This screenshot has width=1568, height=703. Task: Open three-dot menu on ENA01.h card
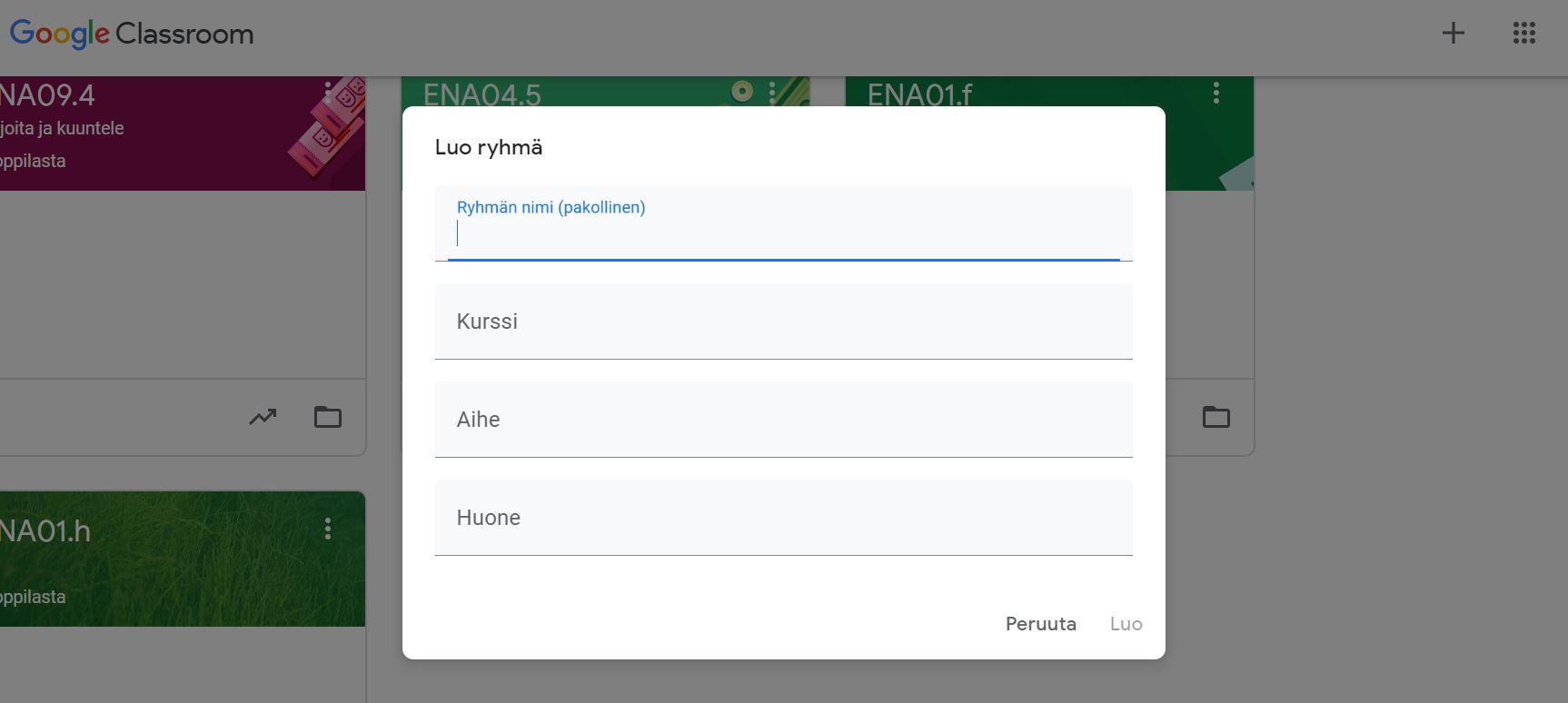point(328,530)
